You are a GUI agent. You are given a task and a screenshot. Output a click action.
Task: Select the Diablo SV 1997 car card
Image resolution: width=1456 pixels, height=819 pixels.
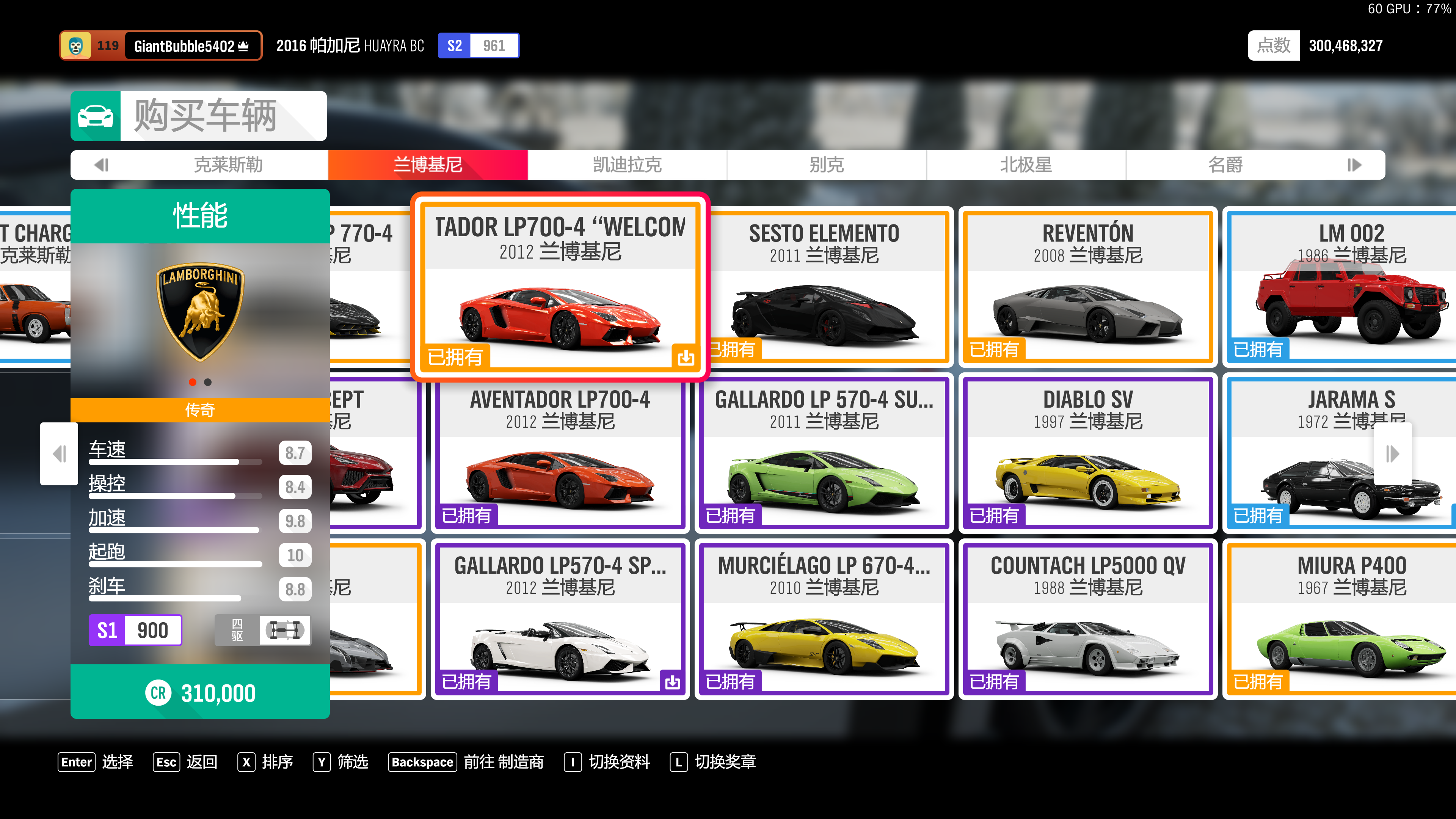[1087, 453]
